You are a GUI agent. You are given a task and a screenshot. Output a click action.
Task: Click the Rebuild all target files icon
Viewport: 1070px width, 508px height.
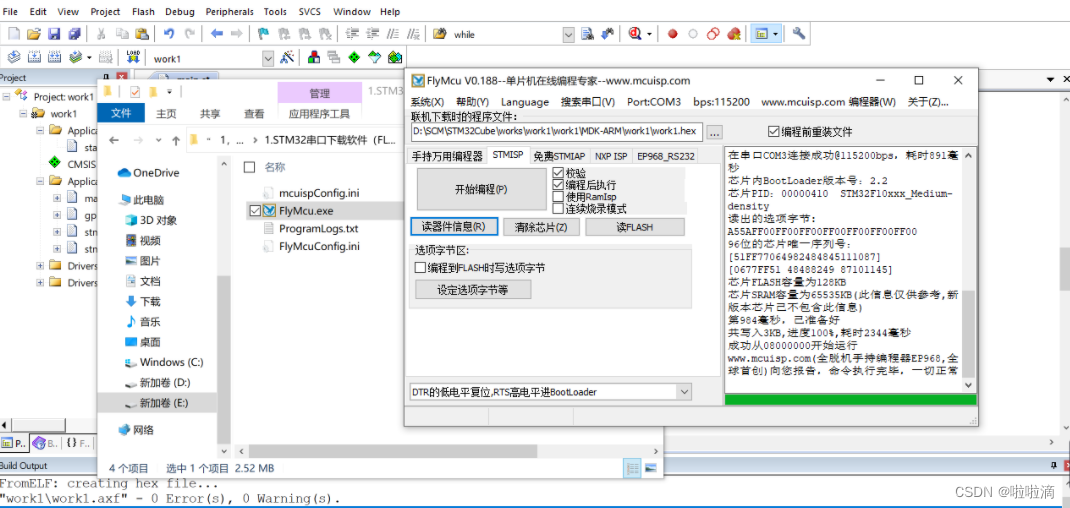click(55, 57)
